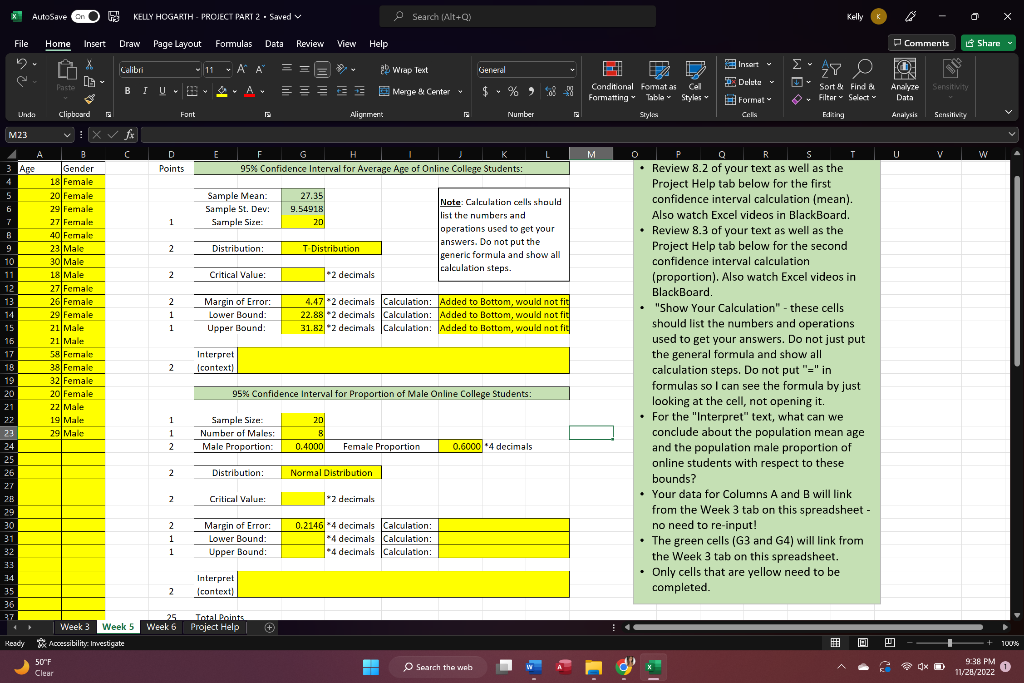Toggle Bottom Align

click(x=322, y=69)
